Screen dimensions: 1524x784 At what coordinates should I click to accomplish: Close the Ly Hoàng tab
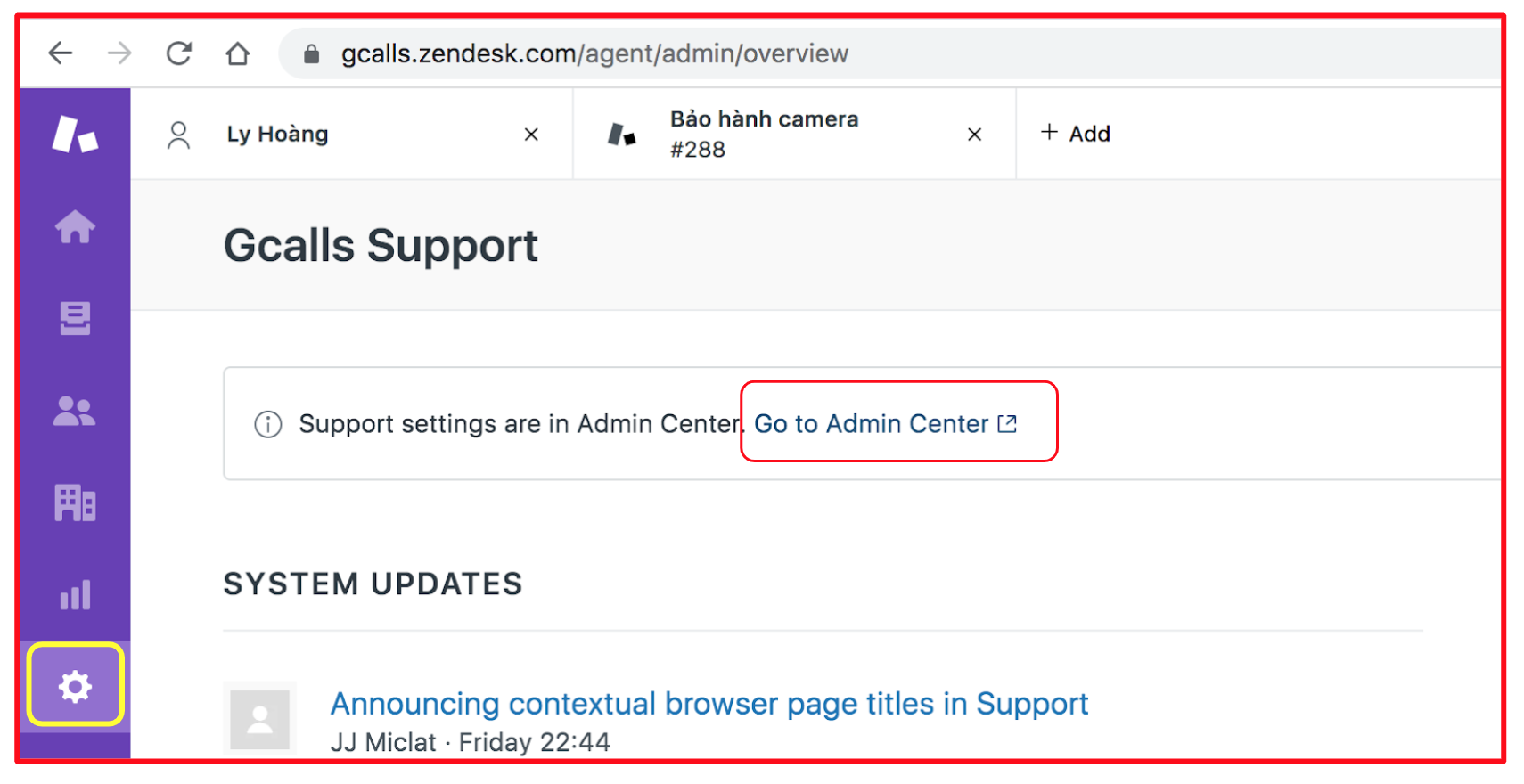pyautogui.click(x=531, y=135)
